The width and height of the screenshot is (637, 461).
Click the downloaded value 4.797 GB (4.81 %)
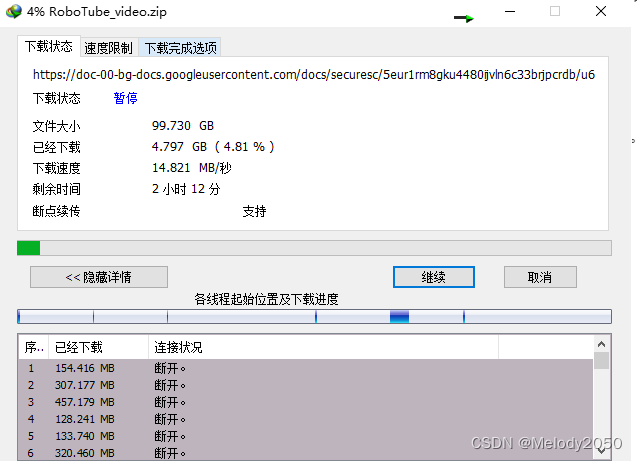pos(213,147)
